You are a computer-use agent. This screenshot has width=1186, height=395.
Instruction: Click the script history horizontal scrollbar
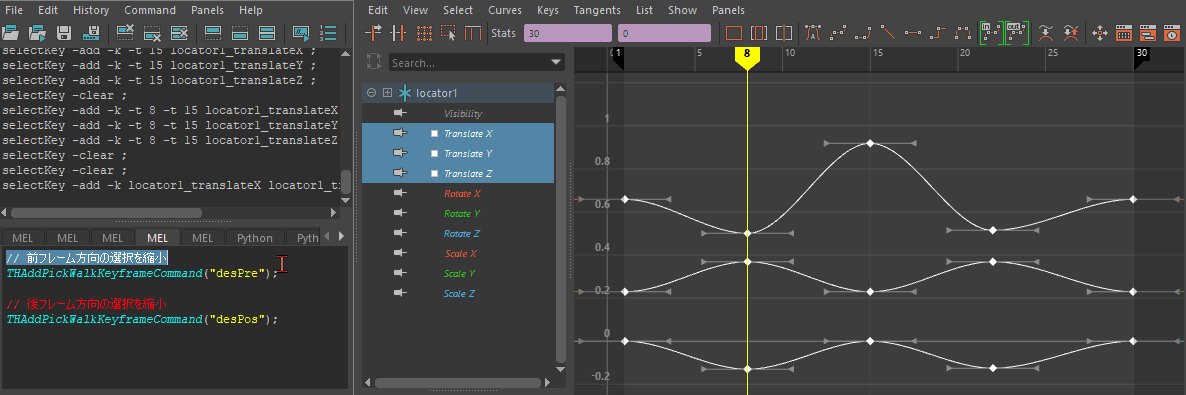click(x=106, y=213)
